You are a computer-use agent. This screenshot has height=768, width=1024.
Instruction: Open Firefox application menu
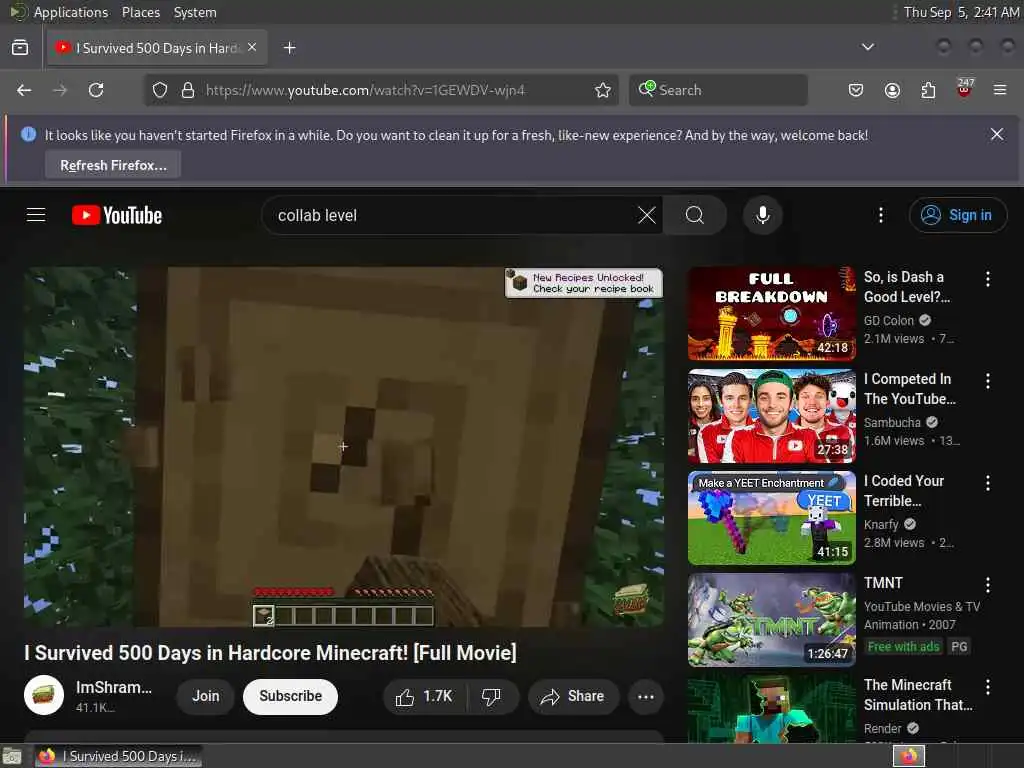(x=1000, y=90)
